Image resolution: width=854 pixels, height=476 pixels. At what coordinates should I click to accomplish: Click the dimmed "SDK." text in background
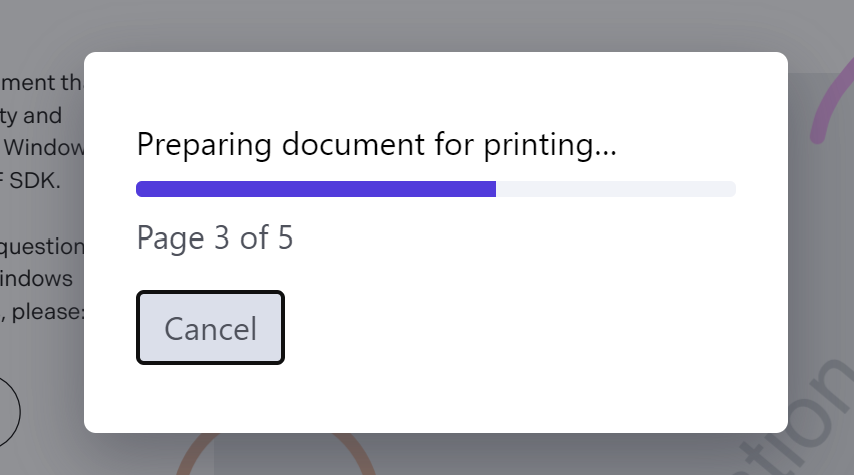(34, 181)
